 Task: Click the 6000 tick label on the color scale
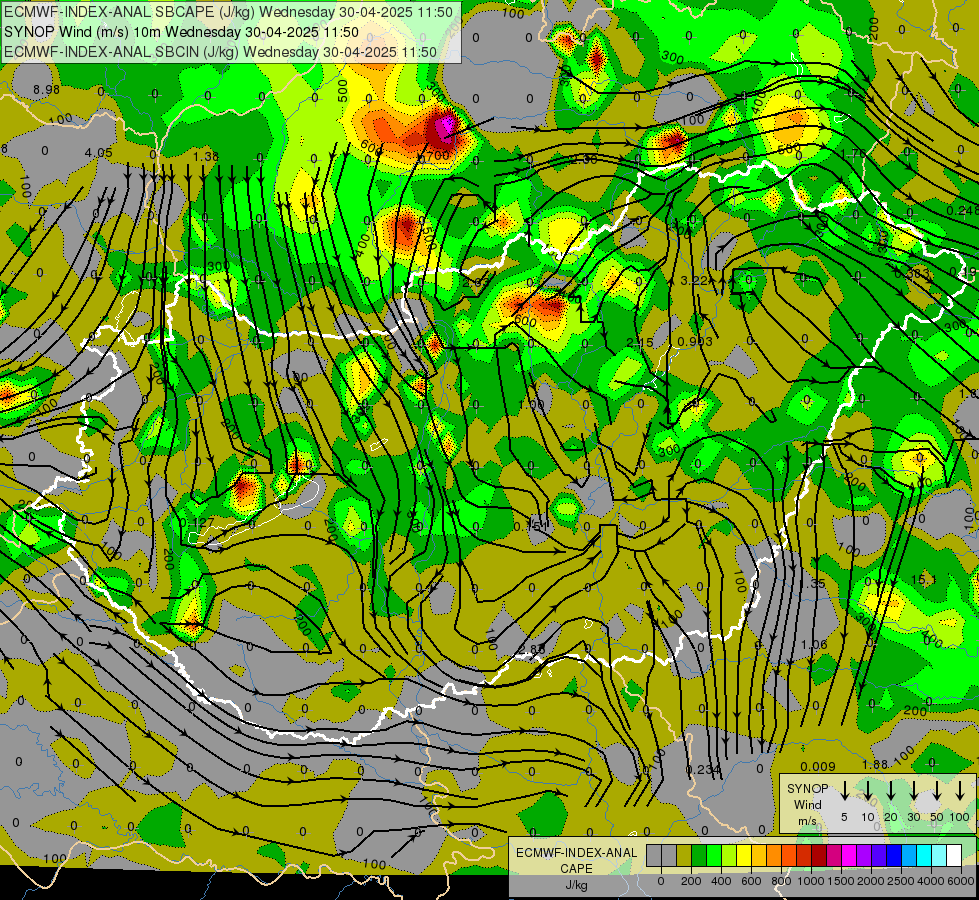click(x=961, y=881)
